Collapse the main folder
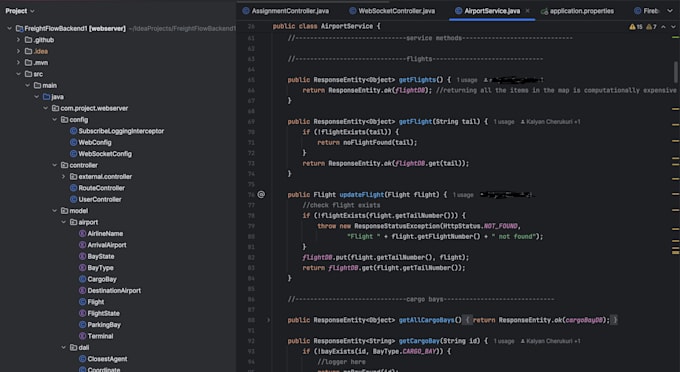The width and height of the screenshot is (680, 372). click(27, 85)
